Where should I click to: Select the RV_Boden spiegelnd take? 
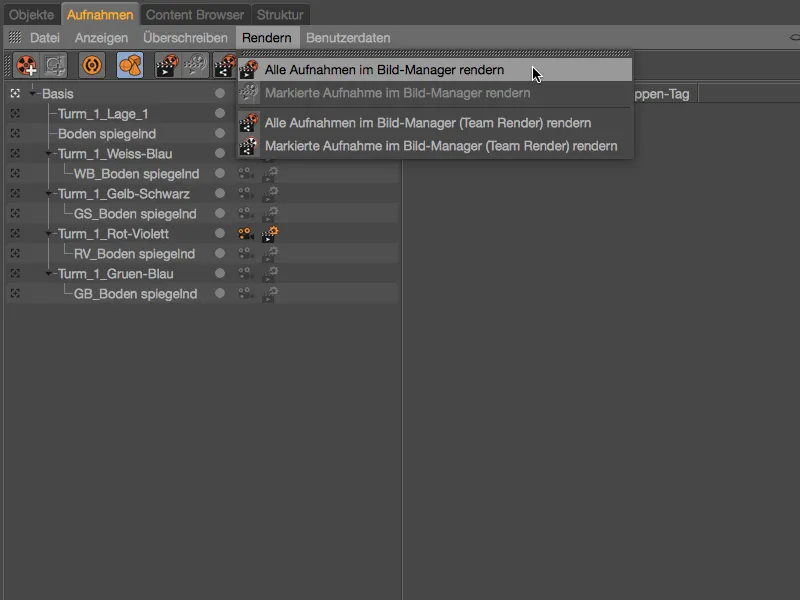click(135, 254)
